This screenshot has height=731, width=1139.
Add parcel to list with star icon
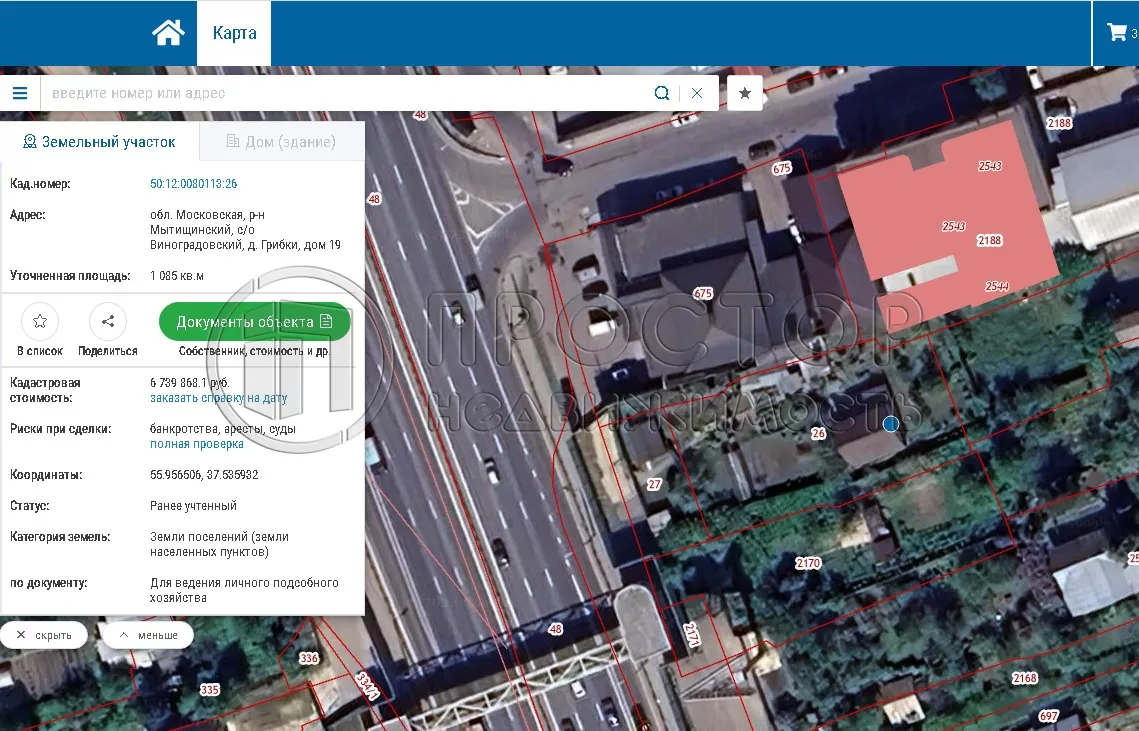(40, 322)
